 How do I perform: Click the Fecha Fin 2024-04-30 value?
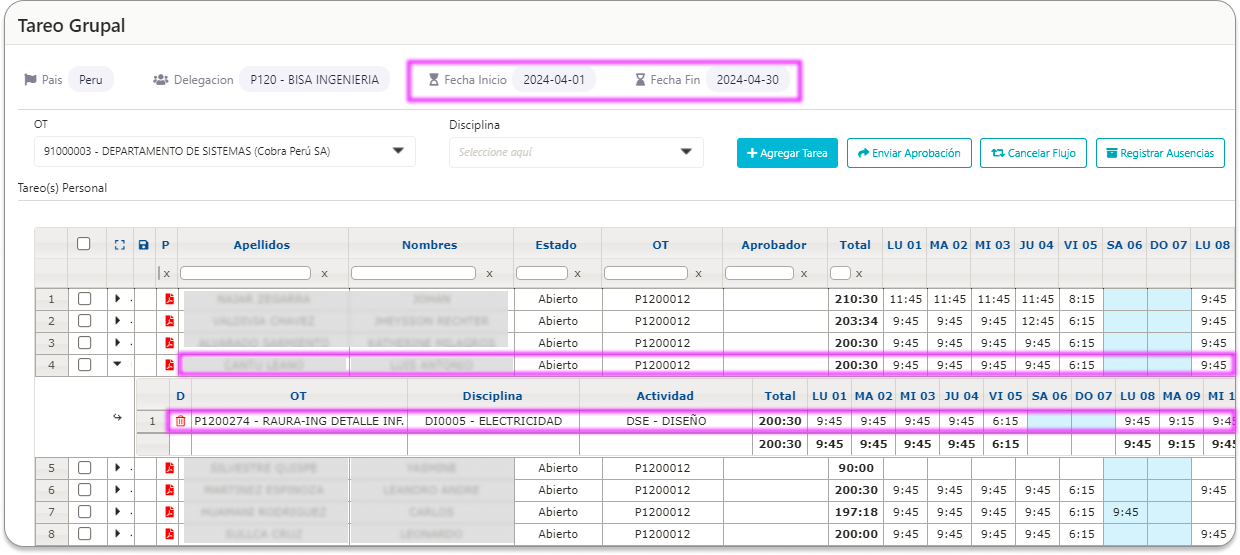[x=747, y=79]
